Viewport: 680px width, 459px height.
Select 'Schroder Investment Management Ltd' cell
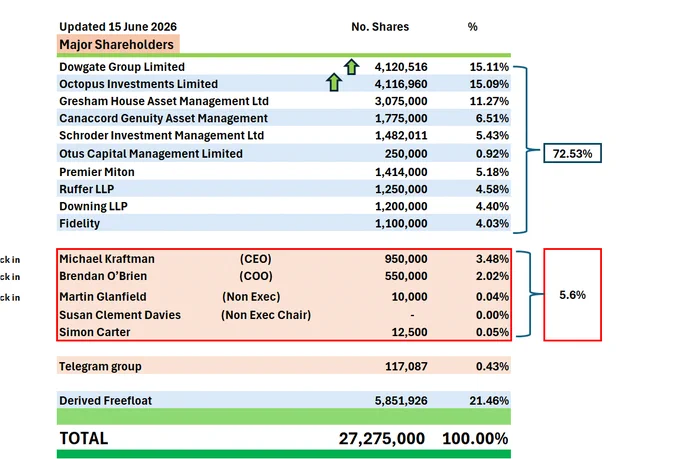click(161, 135)
